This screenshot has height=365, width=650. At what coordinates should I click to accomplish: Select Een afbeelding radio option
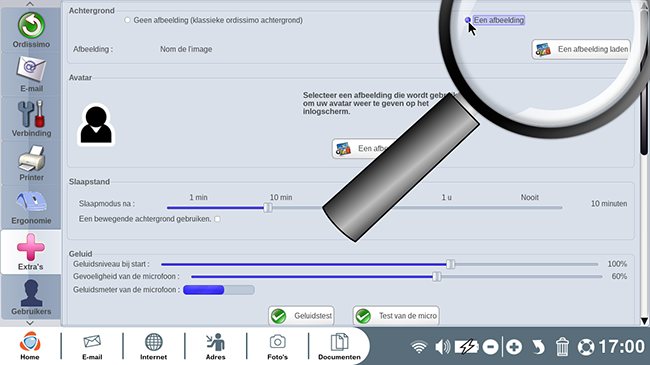click(x=468, y=20)
